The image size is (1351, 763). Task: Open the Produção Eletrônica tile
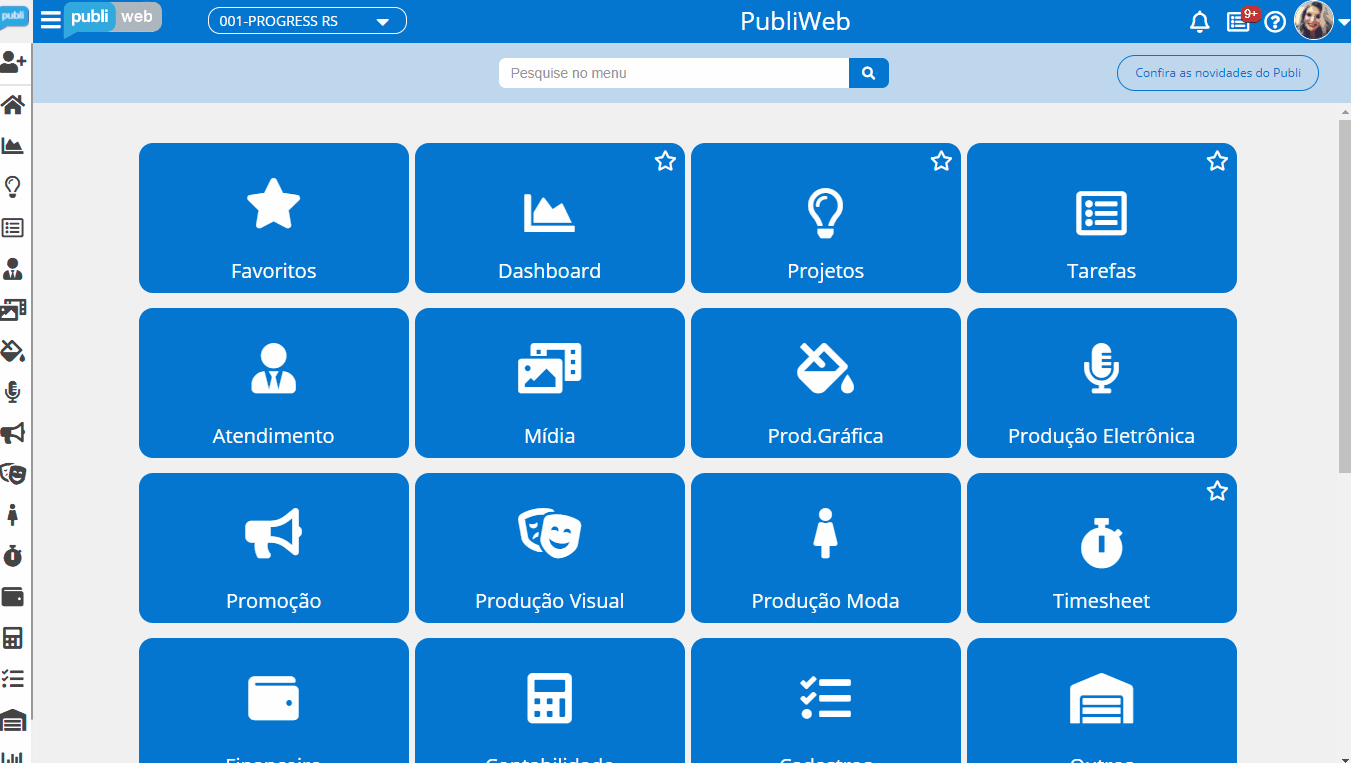pos(1102,383)
